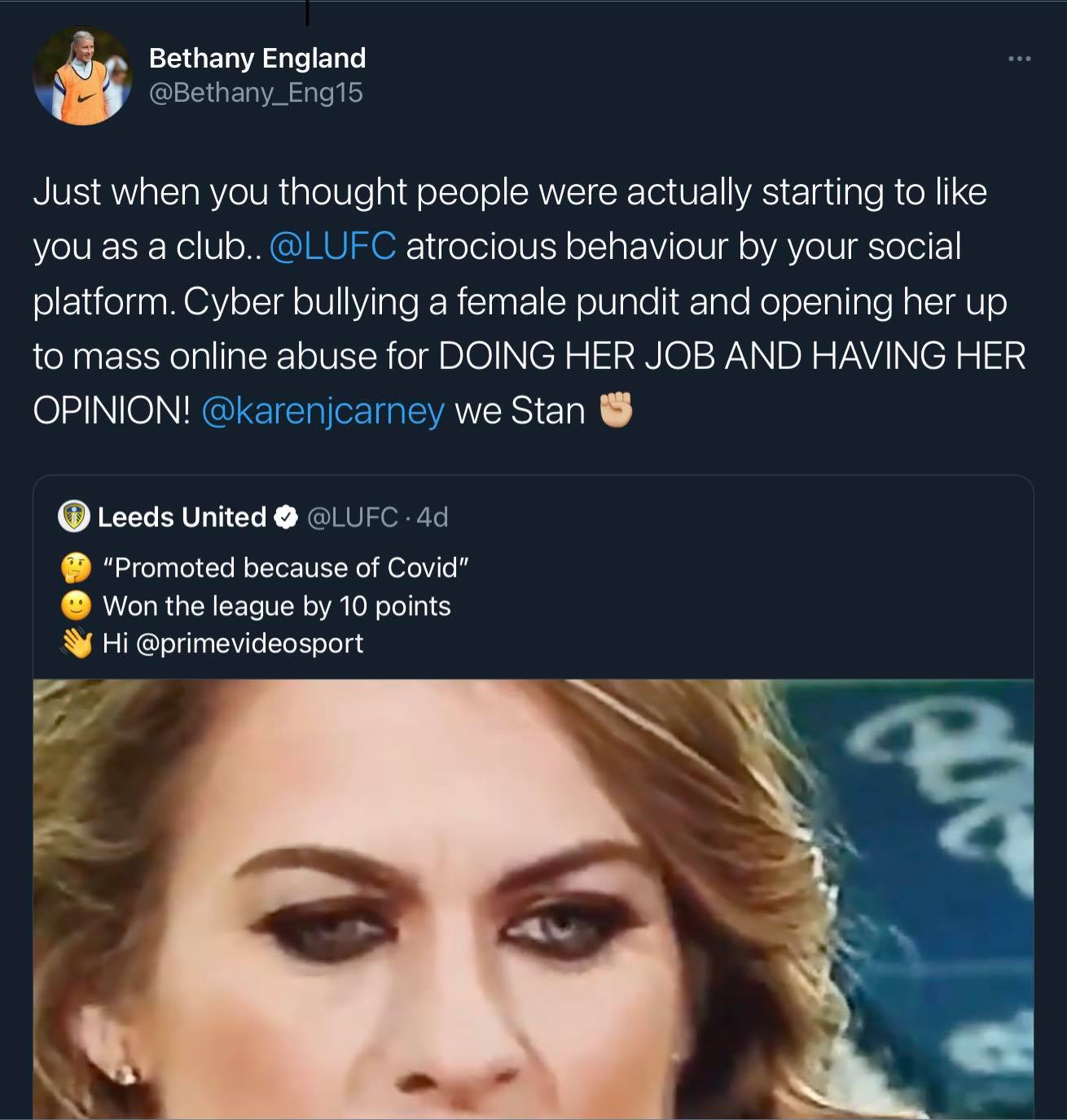Select the Leeds United account name
Image resolution: width=1067 pixels, height=1120 pixels.
182,517
